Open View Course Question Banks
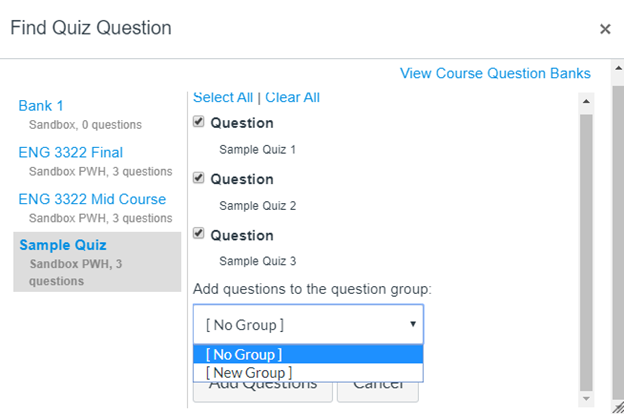This screenshot has height=414, width=624. click(x=495, y=73)
